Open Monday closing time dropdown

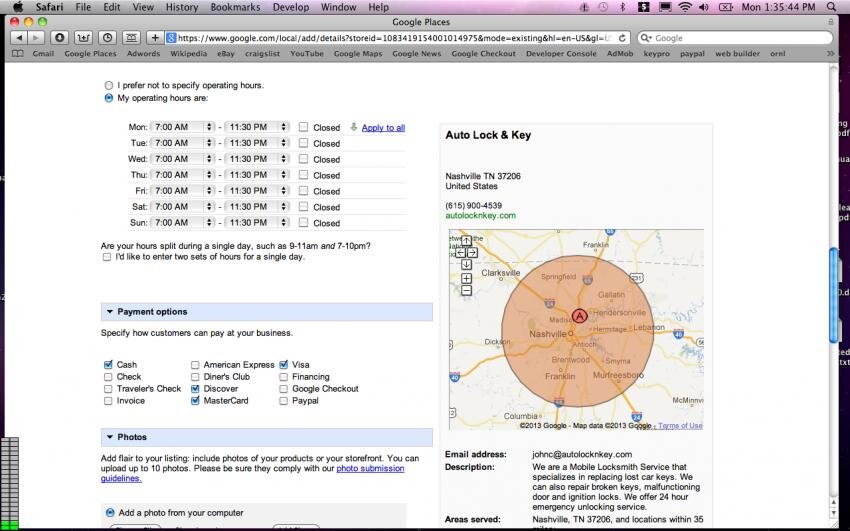[256, 127]
